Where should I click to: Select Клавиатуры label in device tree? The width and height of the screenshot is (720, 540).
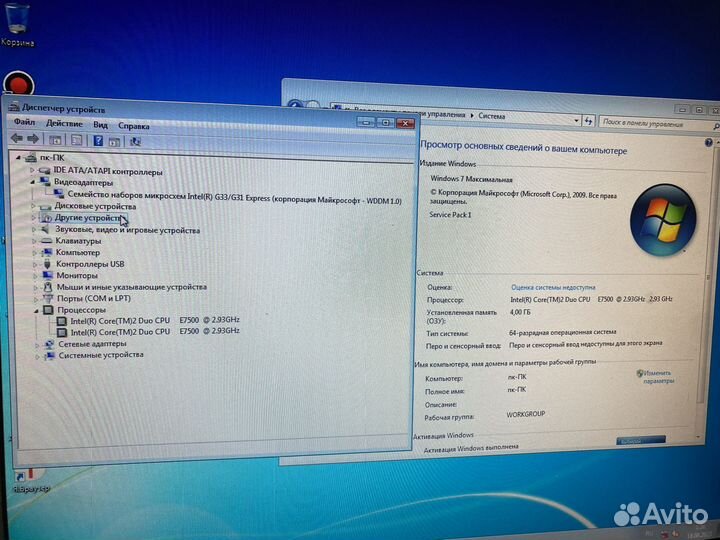pos(78,241)
